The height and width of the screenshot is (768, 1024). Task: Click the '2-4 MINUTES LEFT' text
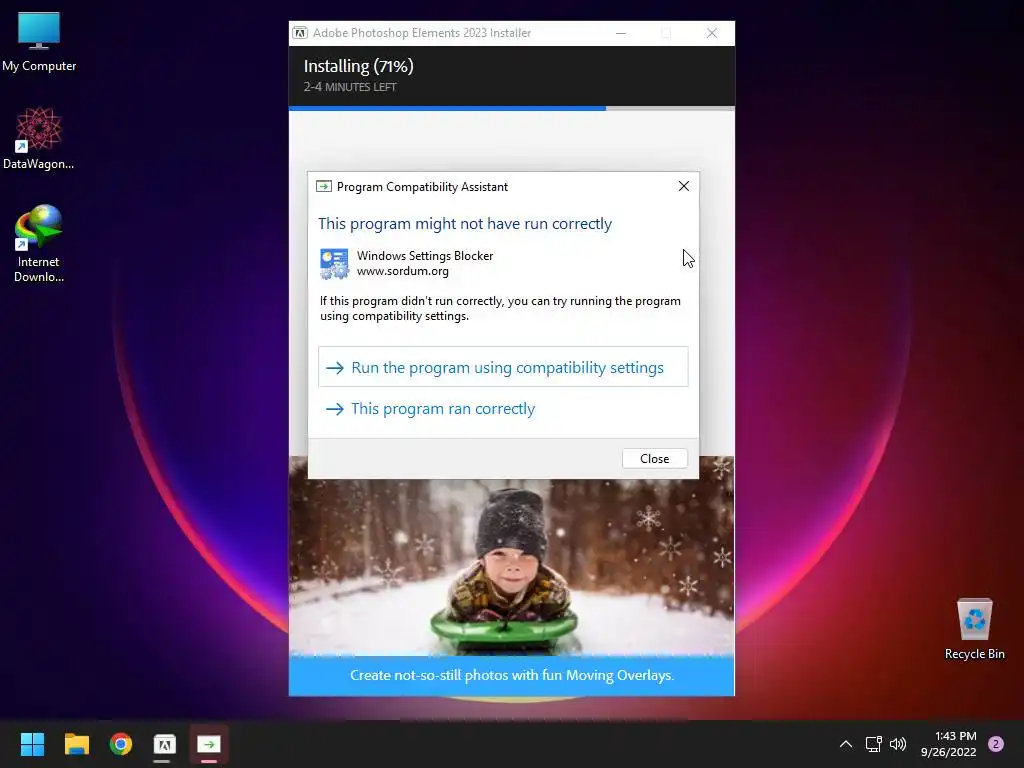click(x=350, y=87)
